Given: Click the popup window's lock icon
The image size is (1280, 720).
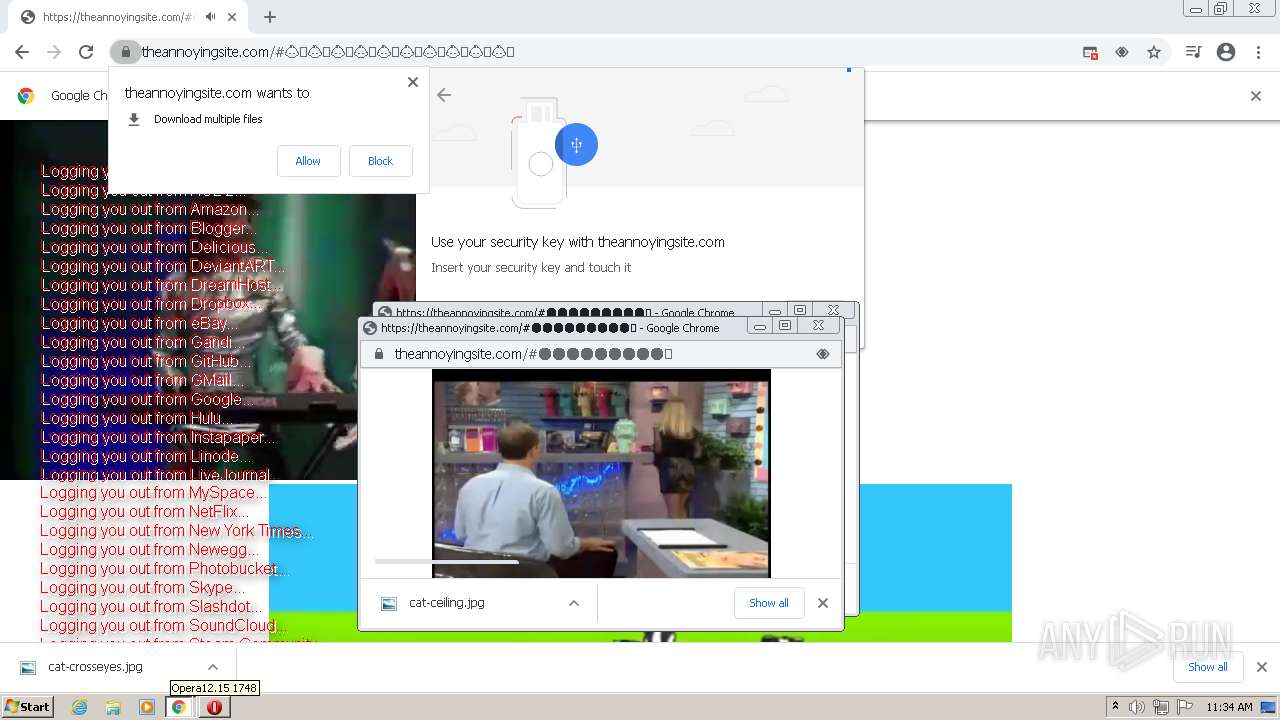Looking at the screenshot, I should (x=379, y=354).
